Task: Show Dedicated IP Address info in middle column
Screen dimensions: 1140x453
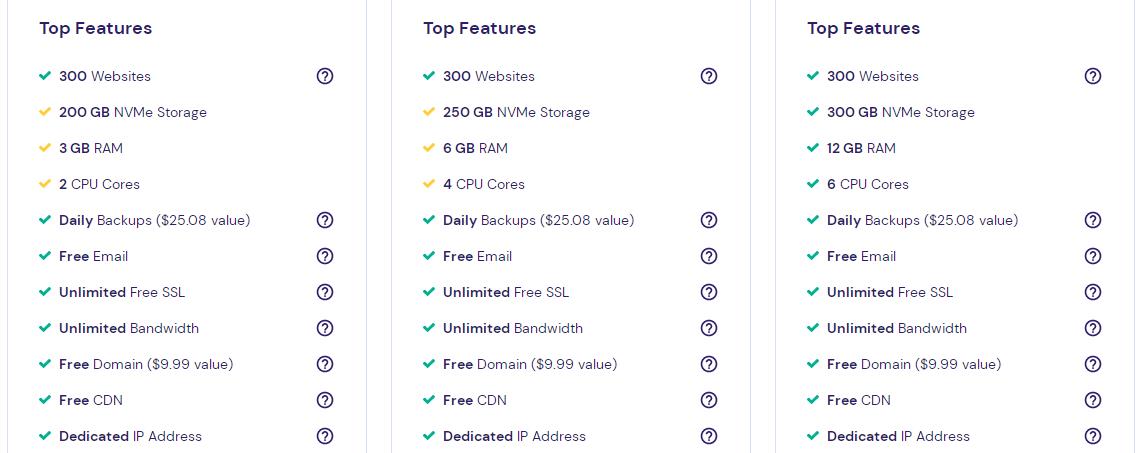Action: pyautogui.click(x=709, y=436)
